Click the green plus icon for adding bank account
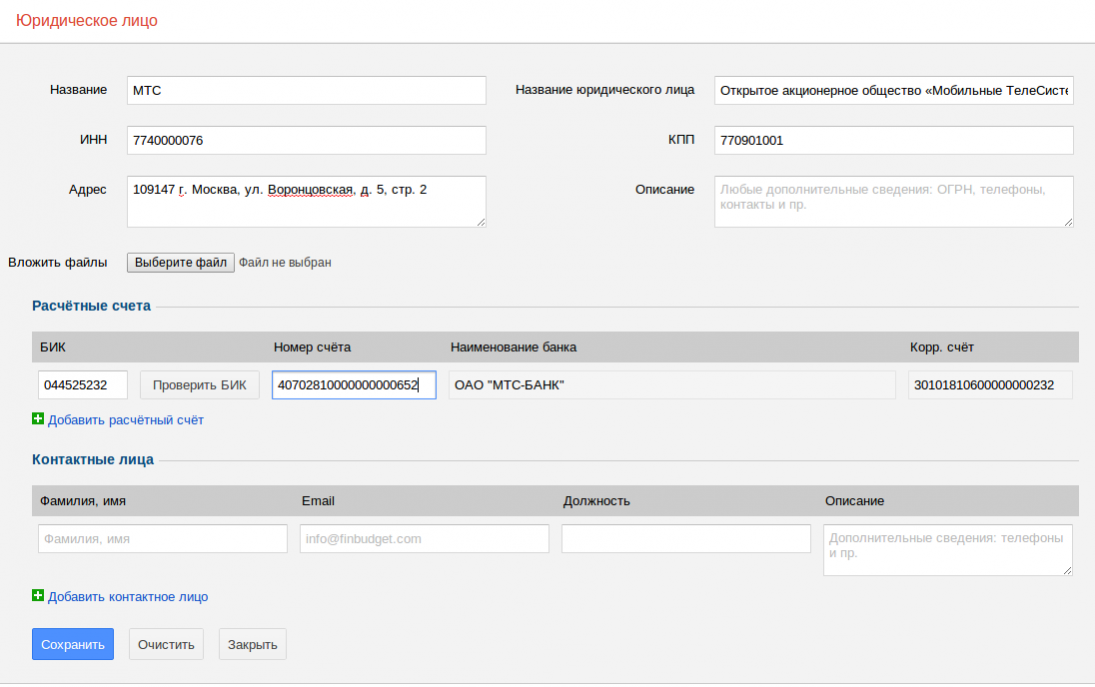This screenshot has width=1095, height=687. point(38,420)
